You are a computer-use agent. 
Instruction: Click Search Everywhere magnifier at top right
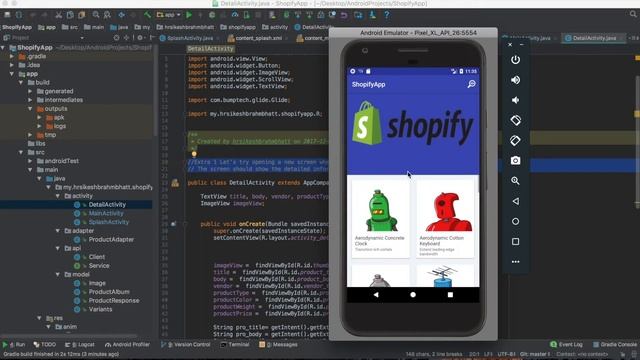coord(633,14)
